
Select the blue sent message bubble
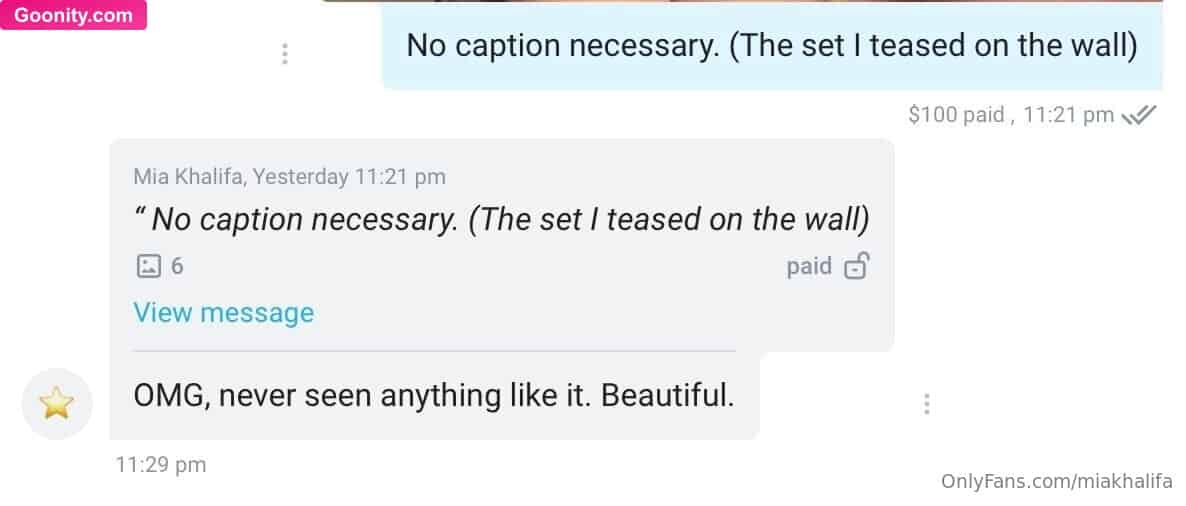click(771, 48)
